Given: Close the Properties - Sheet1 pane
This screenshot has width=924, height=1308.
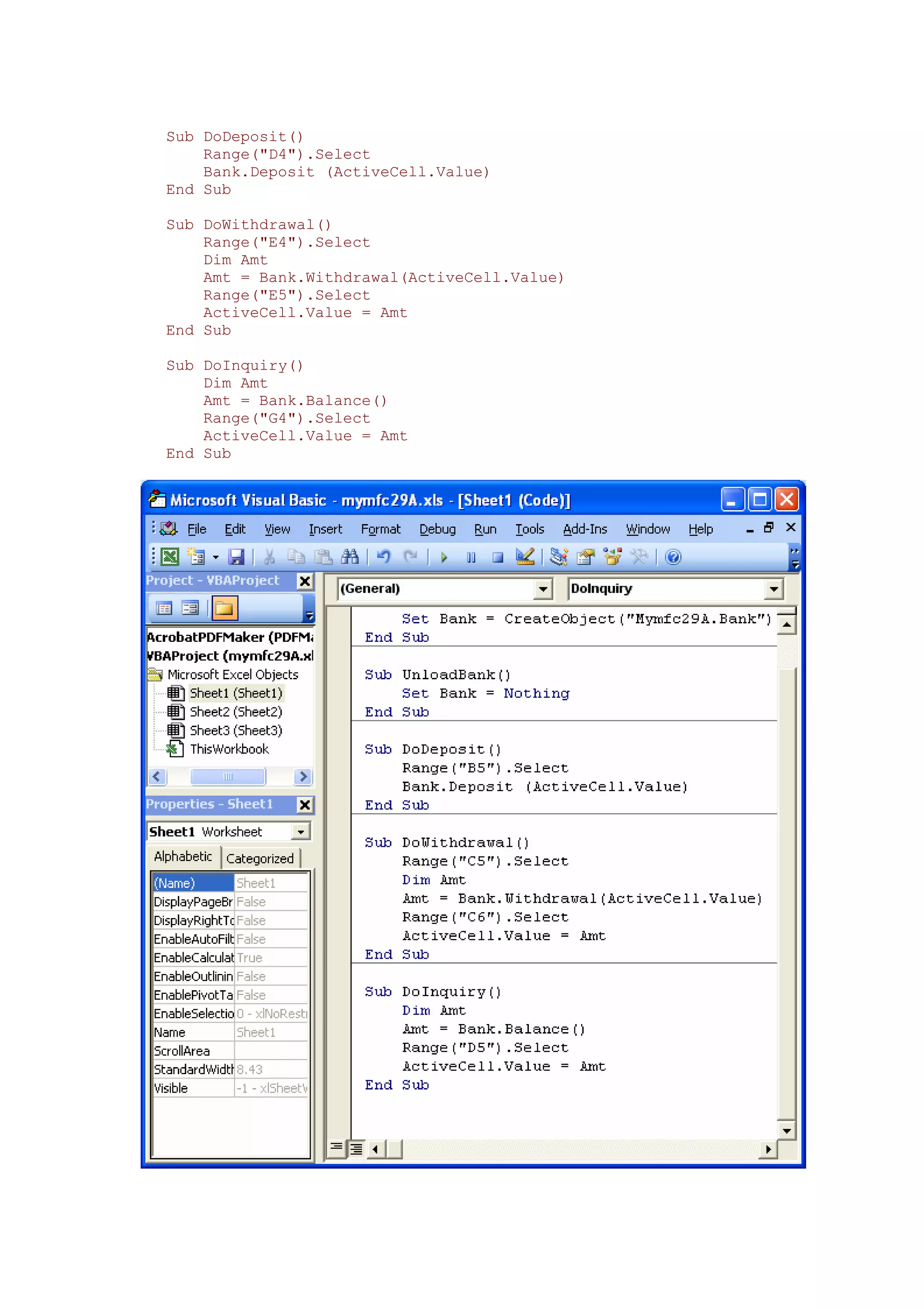Looking at the screenshot, I should point(305,804).
